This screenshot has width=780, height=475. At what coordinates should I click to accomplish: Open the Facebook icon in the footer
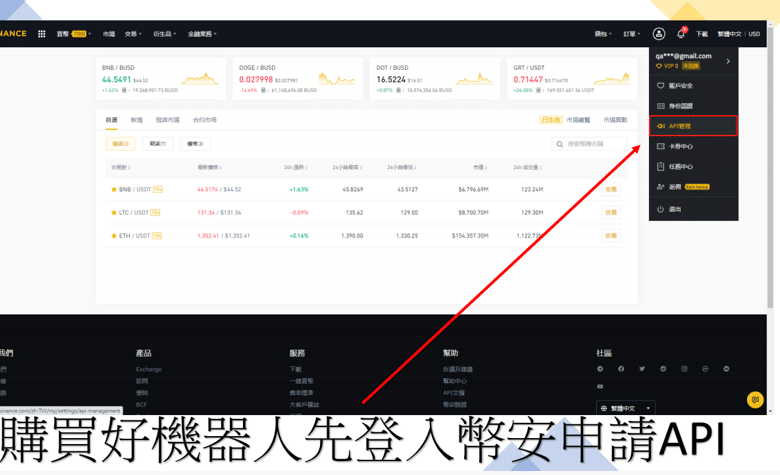tap(621, 369)
